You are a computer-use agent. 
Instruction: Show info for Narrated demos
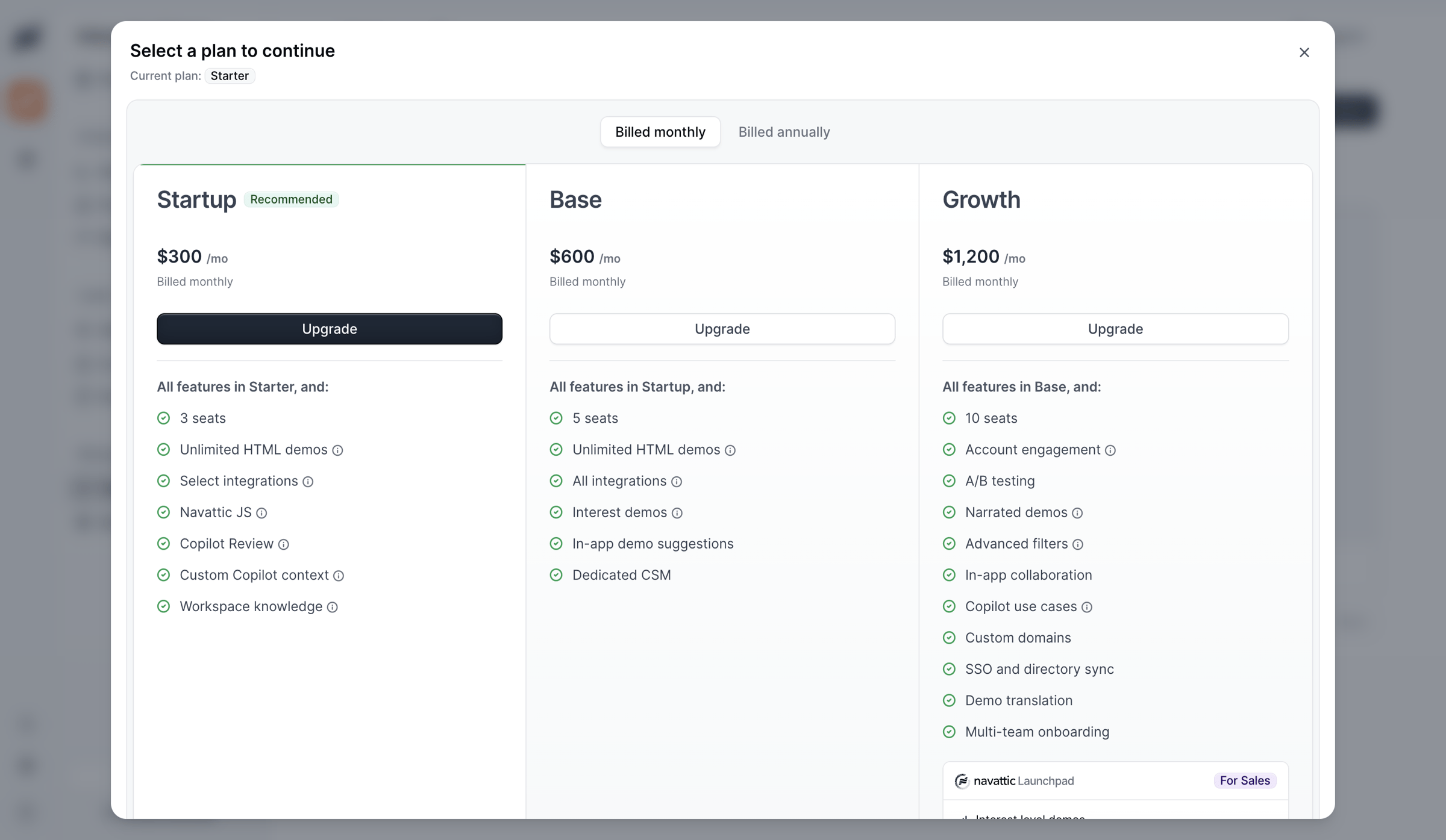point(1077,513)
